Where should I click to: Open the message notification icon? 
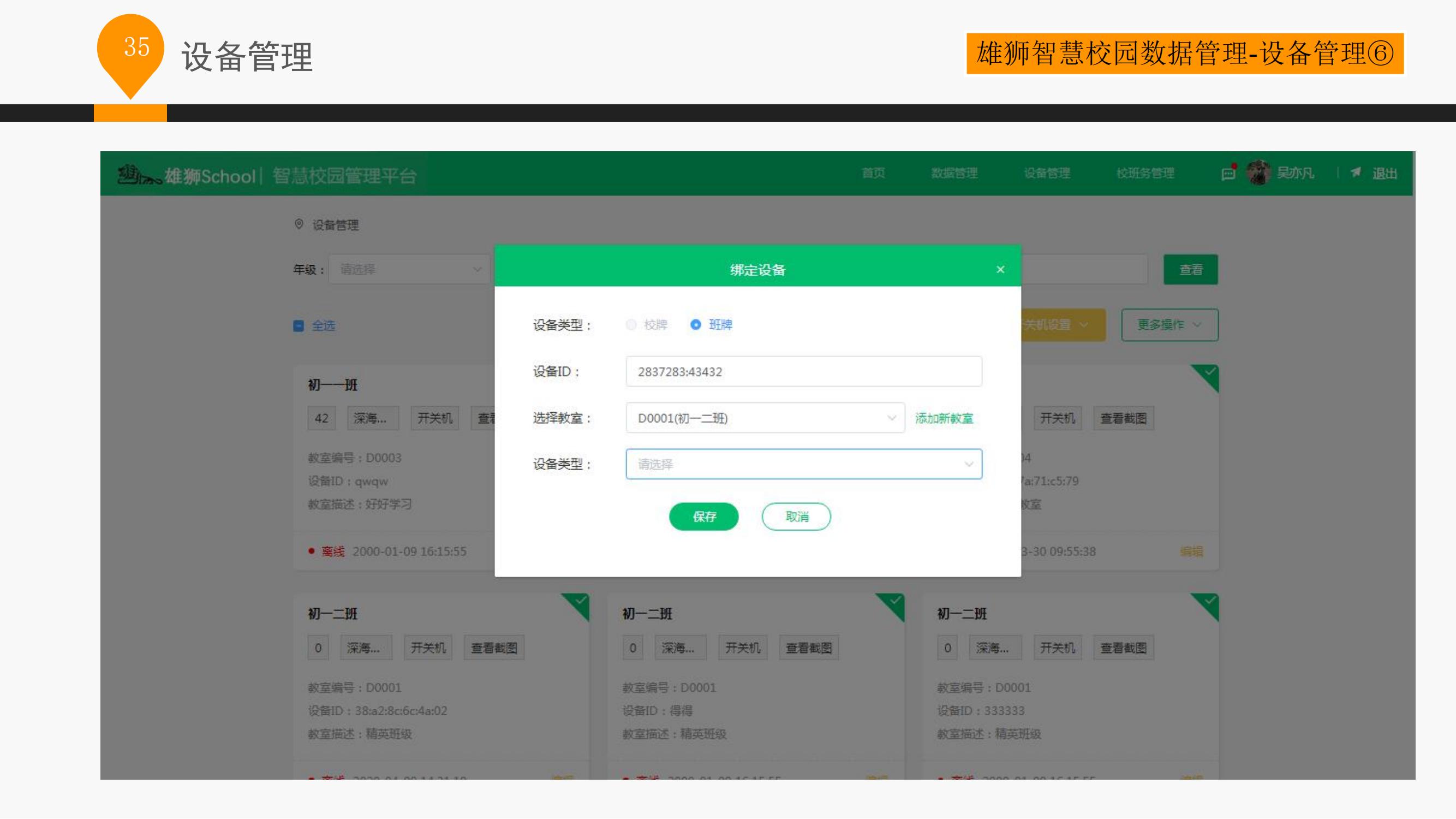pyautogui.click(x=1228, y=173)
